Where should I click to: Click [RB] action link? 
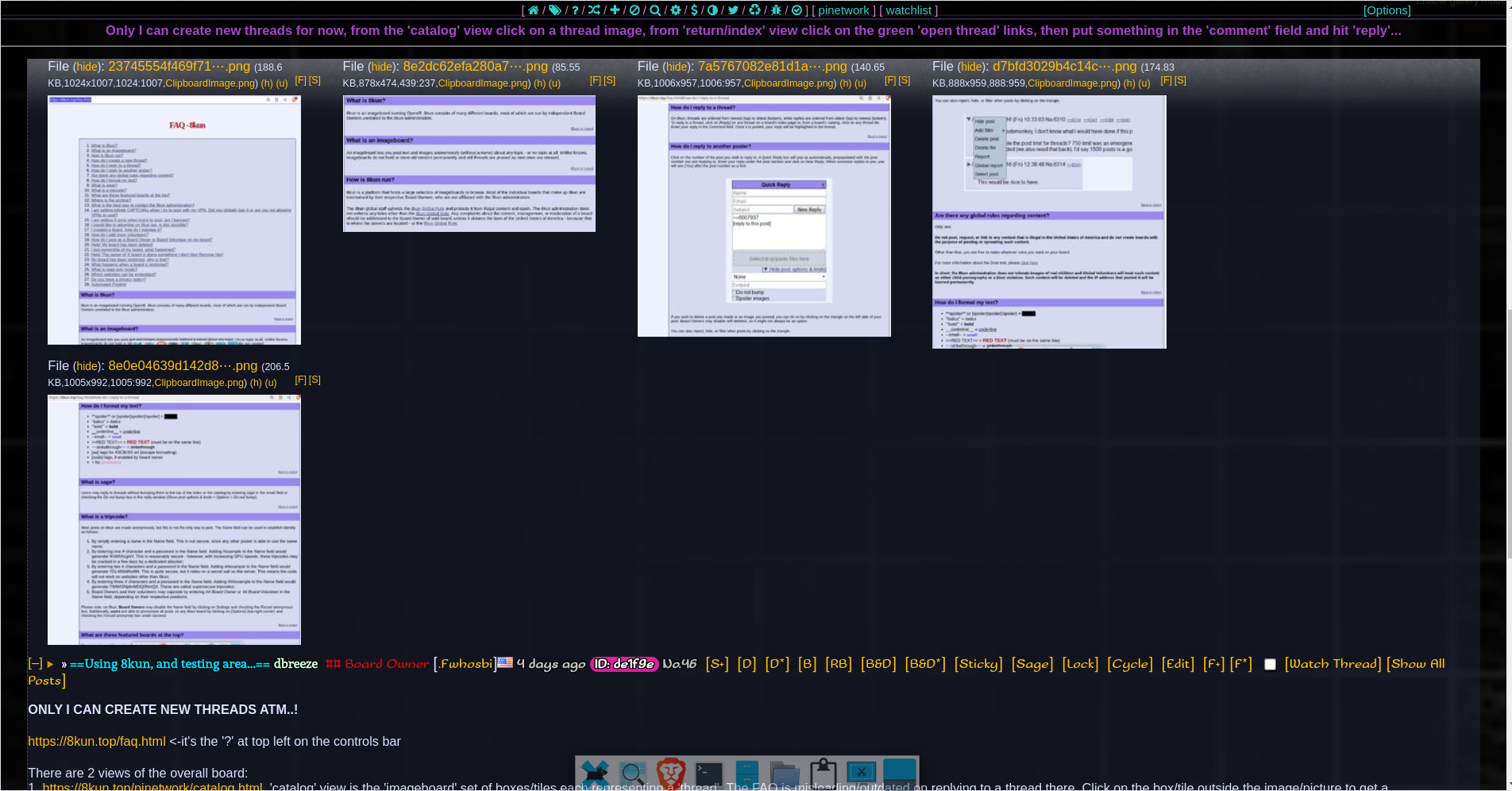tap(839, 664)
